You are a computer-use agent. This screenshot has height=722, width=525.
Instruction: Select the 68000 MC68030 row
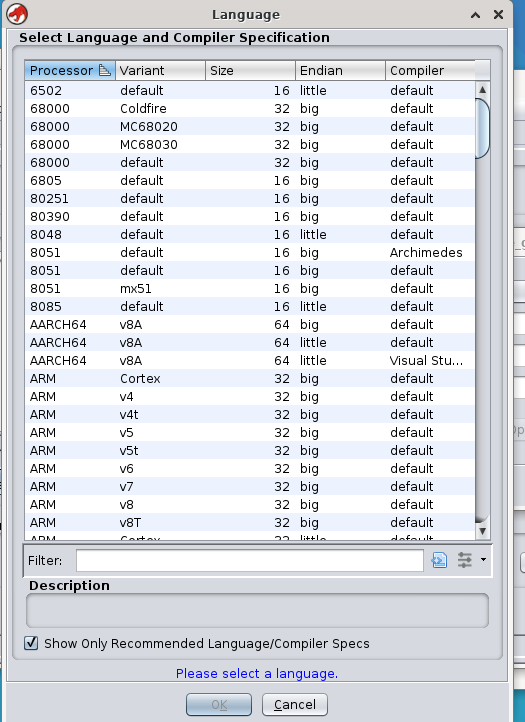click(x=250, y=144)
